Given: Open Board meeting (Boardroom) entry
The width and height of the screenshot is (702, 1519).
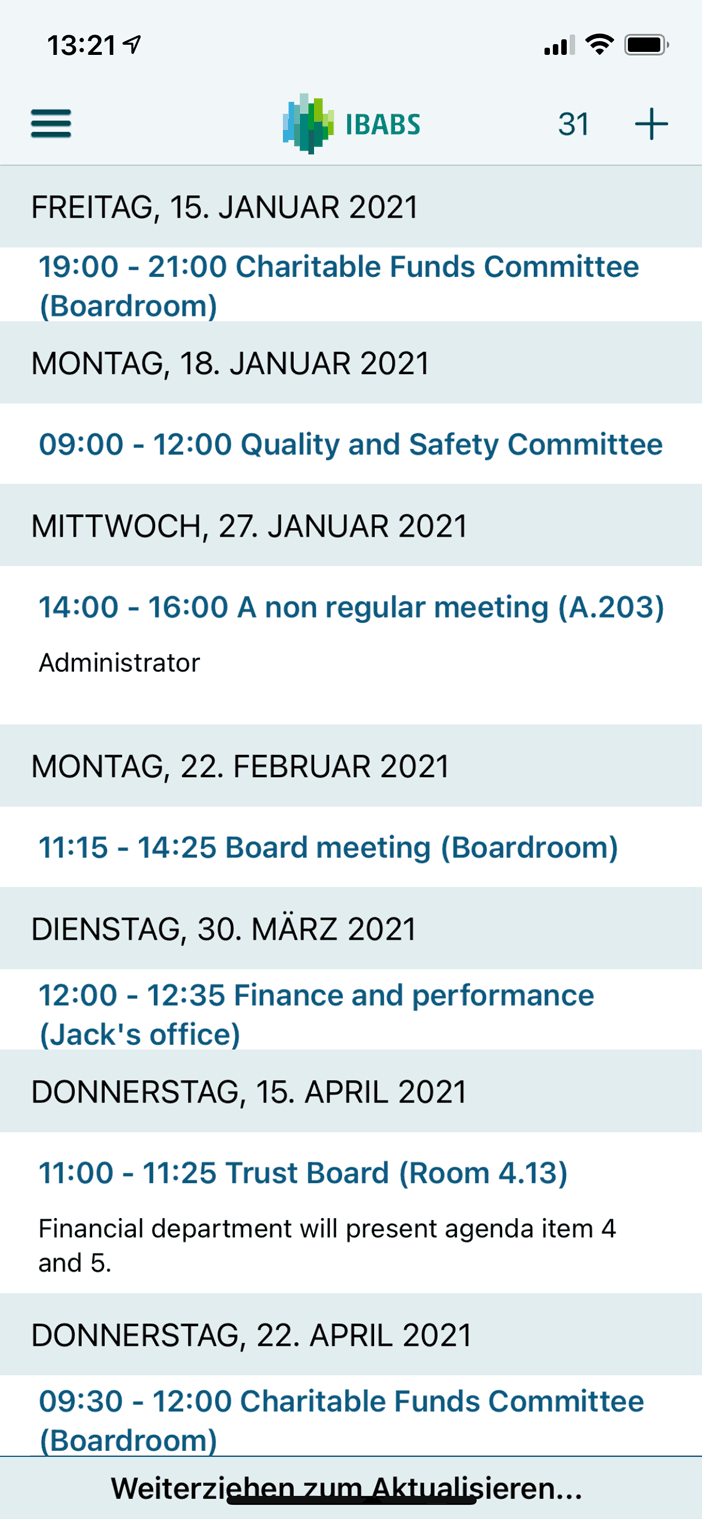Looking at the screenshot, I should [x=351, y=847].
